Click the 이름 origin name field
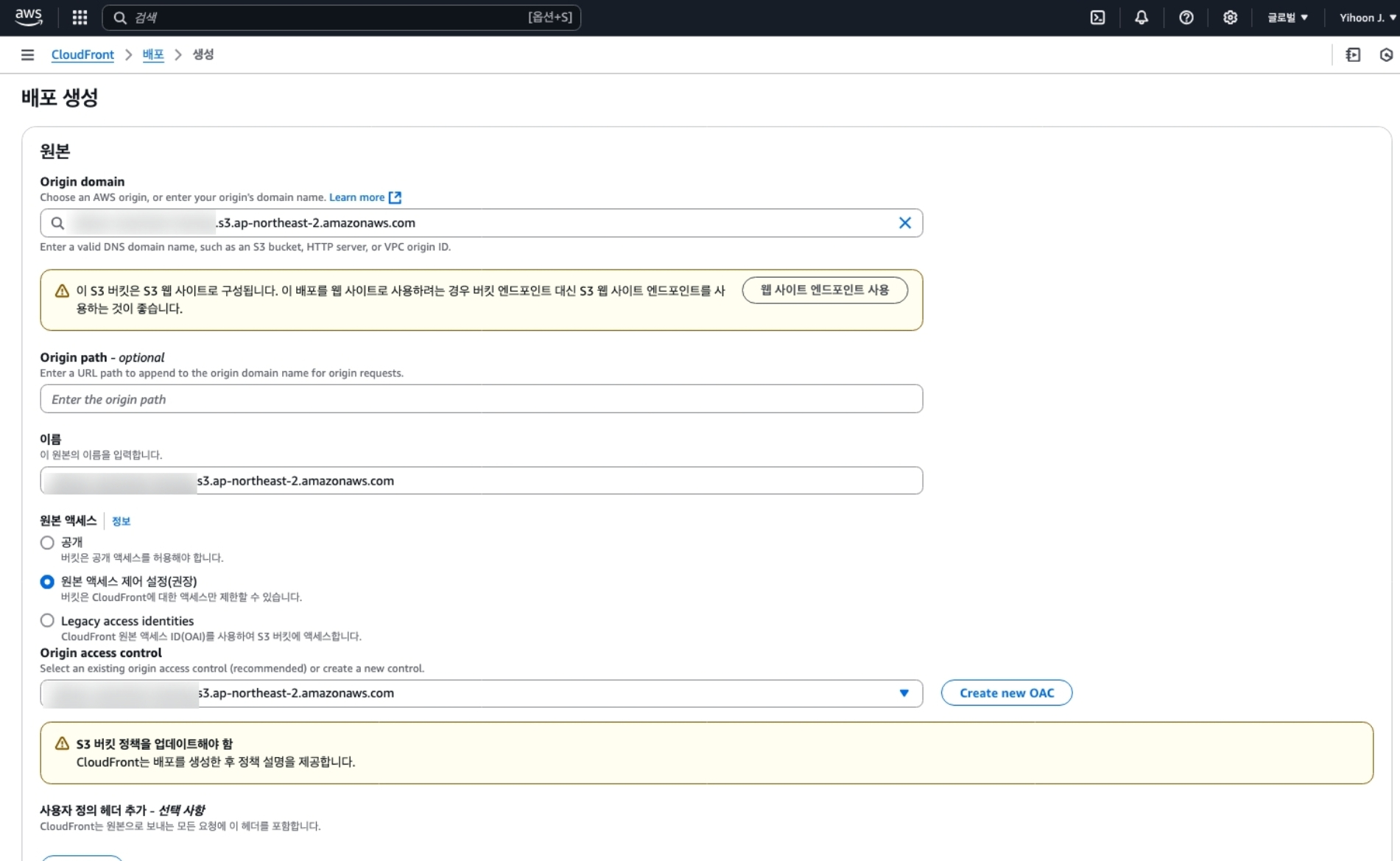 point(482,481)
